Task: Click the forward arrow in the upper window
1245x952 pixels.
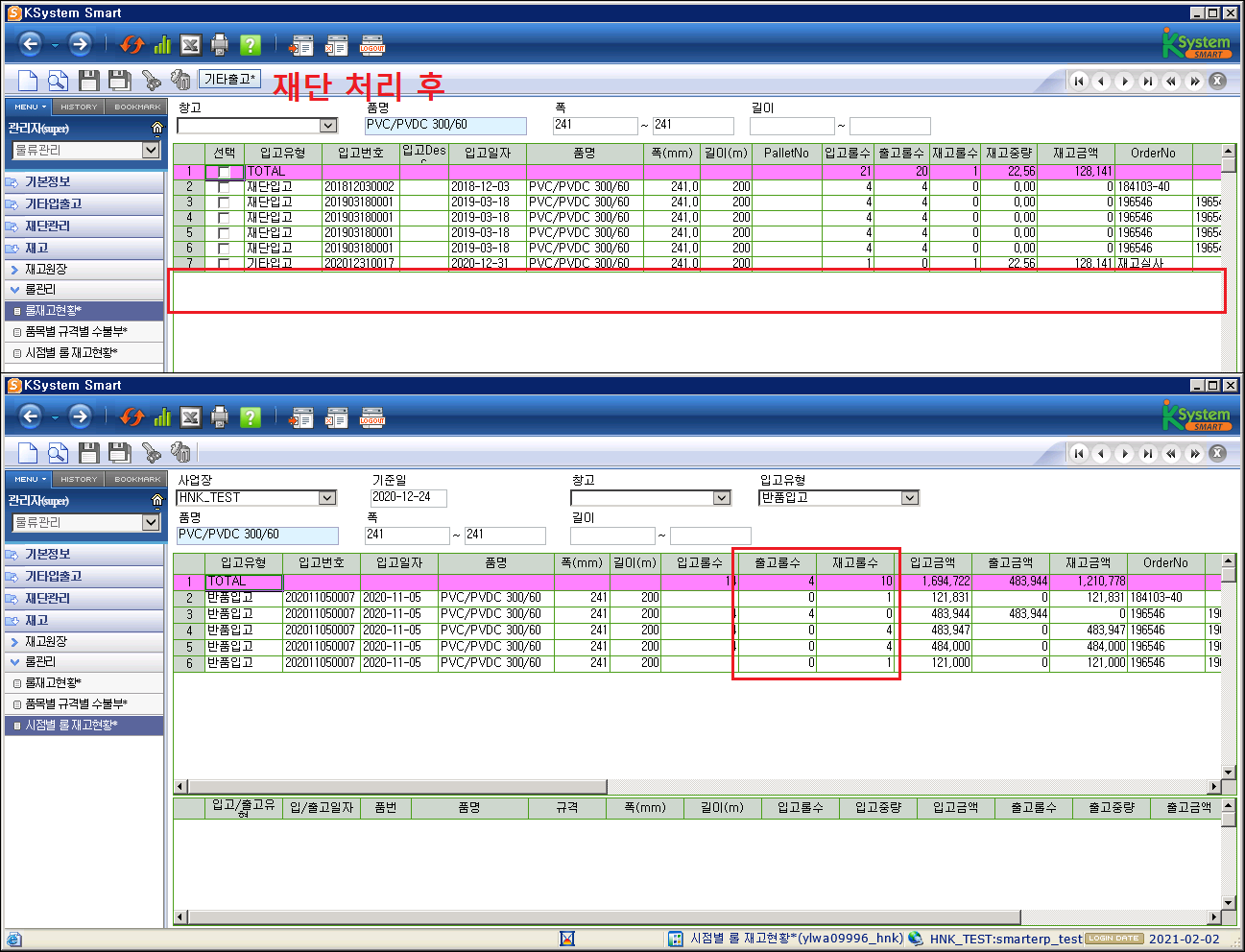Action: point(80,44)
